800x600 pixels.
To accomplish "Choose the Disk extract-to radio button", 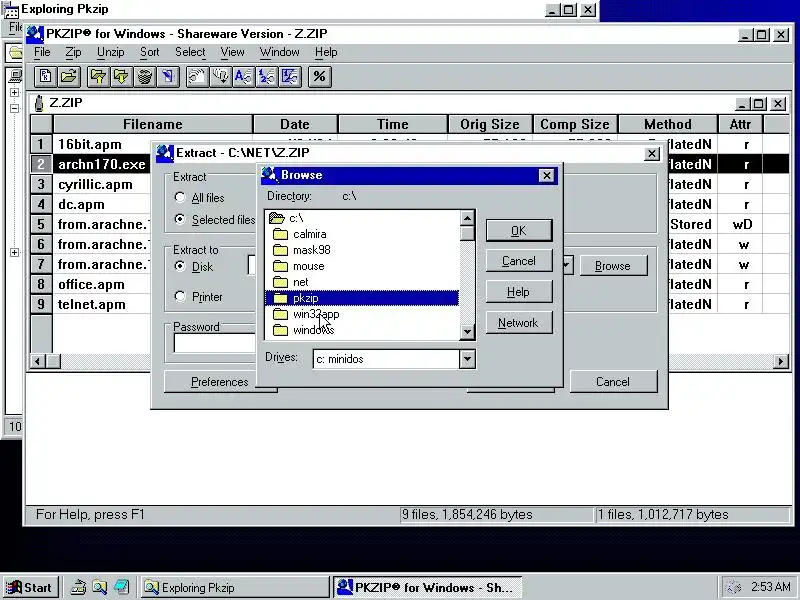I will tap(180, 266).
